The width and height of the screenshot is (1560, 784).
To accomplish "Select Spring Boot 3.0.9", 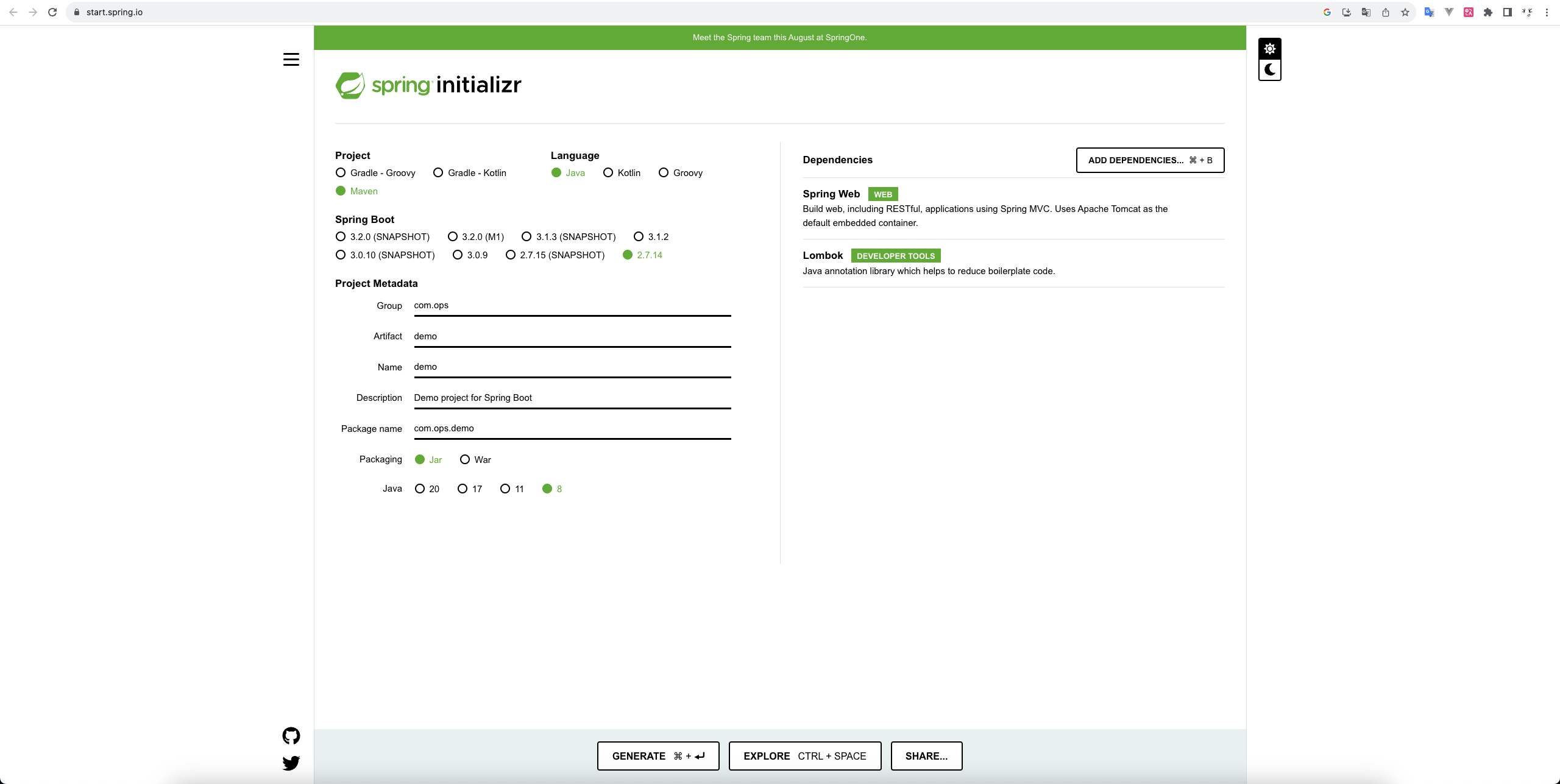I will [x=470, y=255].
